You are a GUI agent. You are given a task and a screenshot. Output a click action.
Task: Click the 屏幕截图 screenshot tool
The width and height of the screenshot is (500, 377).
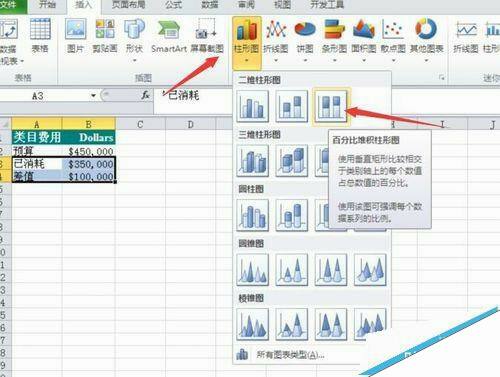click(207, 36)
